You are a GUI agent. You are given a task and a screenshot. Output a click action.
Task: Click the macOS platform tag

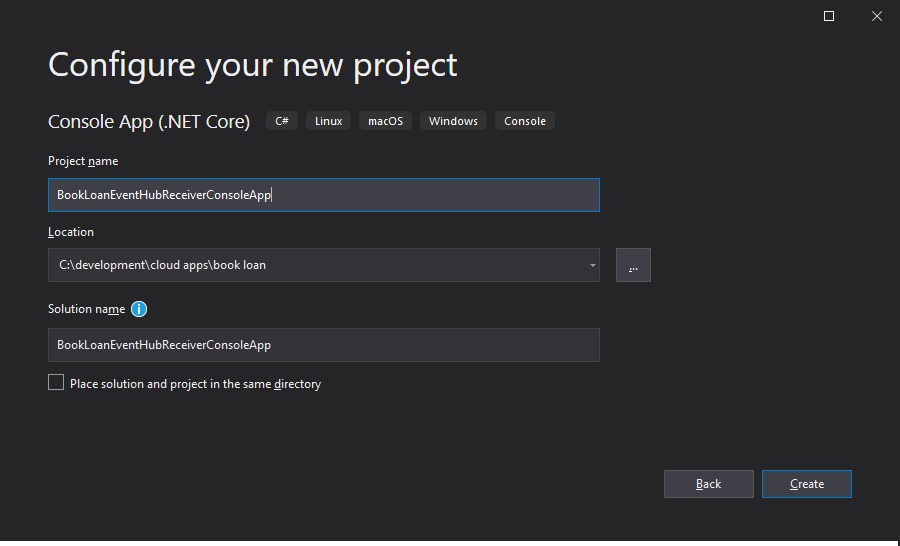(385, 121)
